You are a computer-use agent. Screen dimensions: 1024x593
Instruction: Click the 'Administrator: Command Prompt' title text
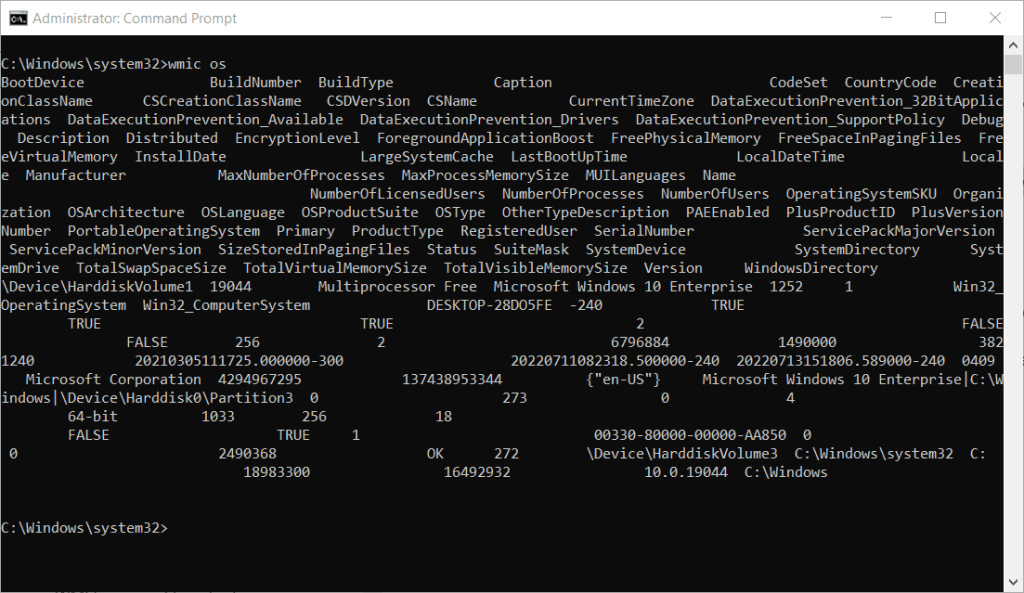click(x=135, y=18)
